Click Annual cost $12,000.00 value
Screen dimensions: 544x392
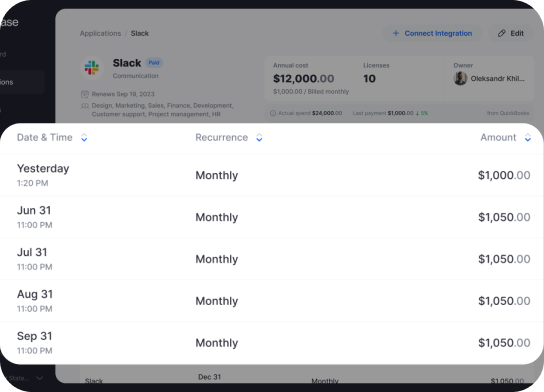point(304,79)
